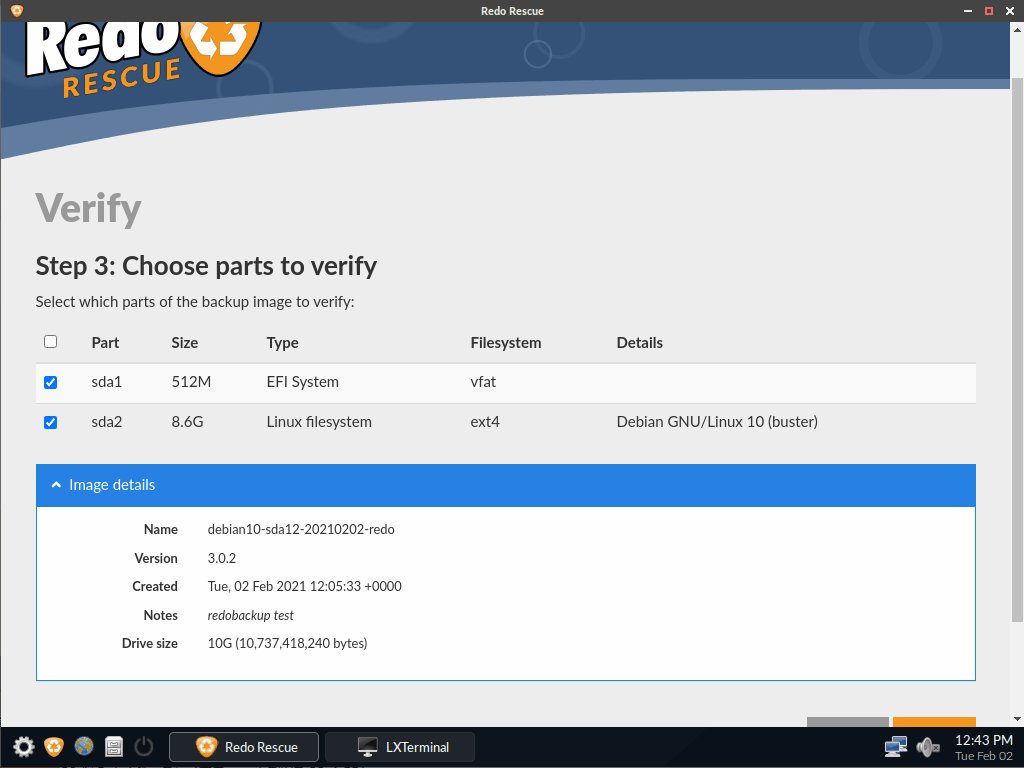Image resolution: width=1024 pixels, height=768 pixels.
Task: Click the version value '3.0.2'
Action: point(221,558)
